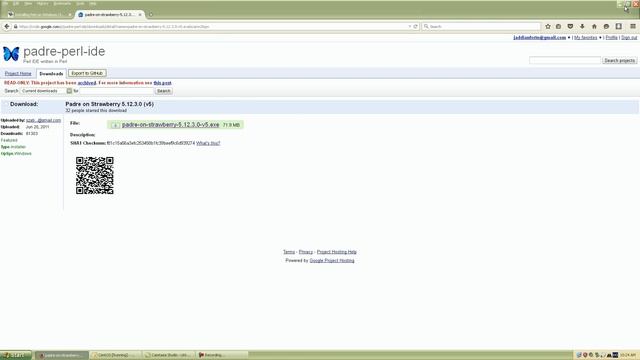
Task: Click the padlock icon in address bar
Action: 16,27
